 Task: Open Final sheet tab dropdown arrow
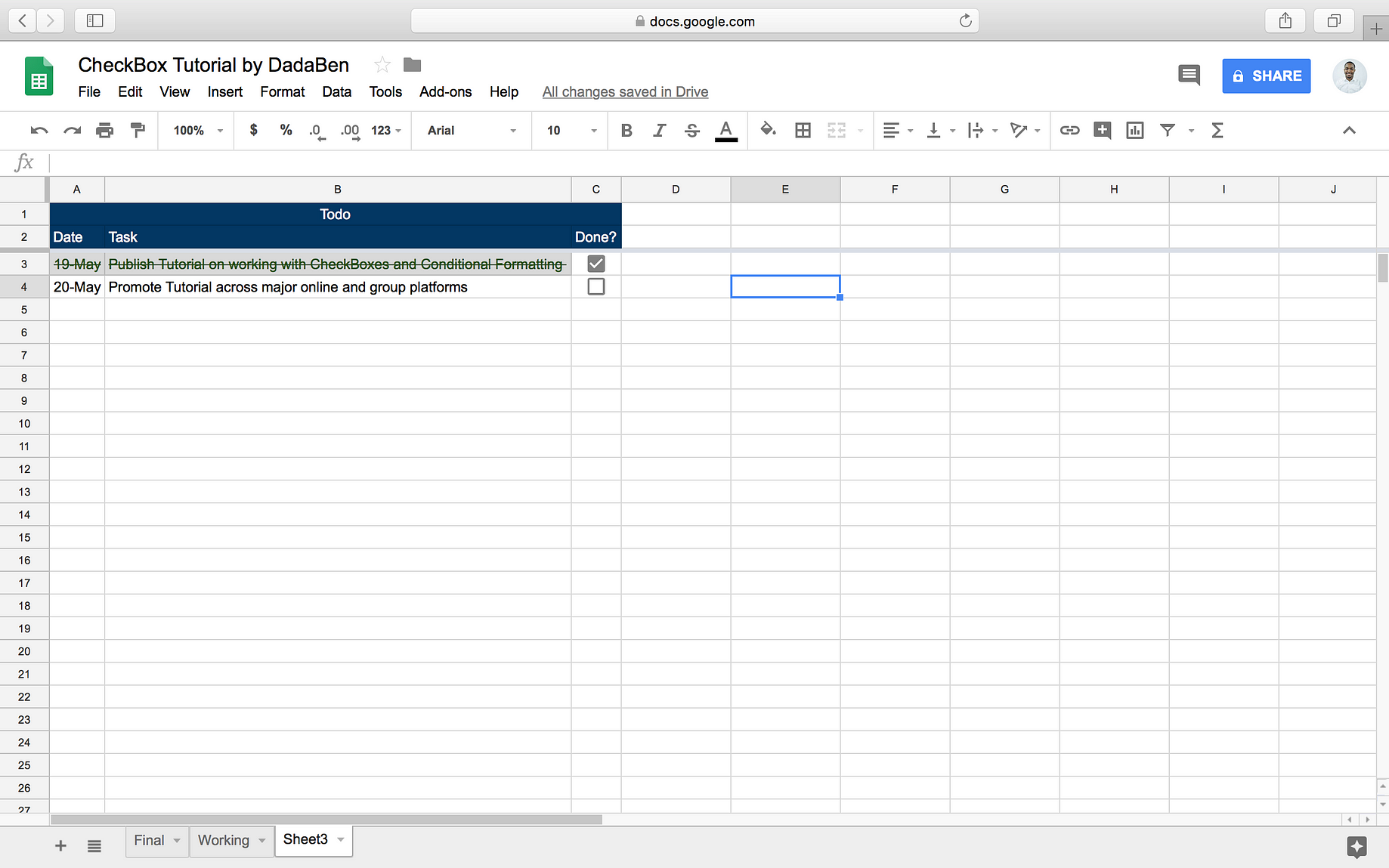pyautogui.click(x=177, y=841)
